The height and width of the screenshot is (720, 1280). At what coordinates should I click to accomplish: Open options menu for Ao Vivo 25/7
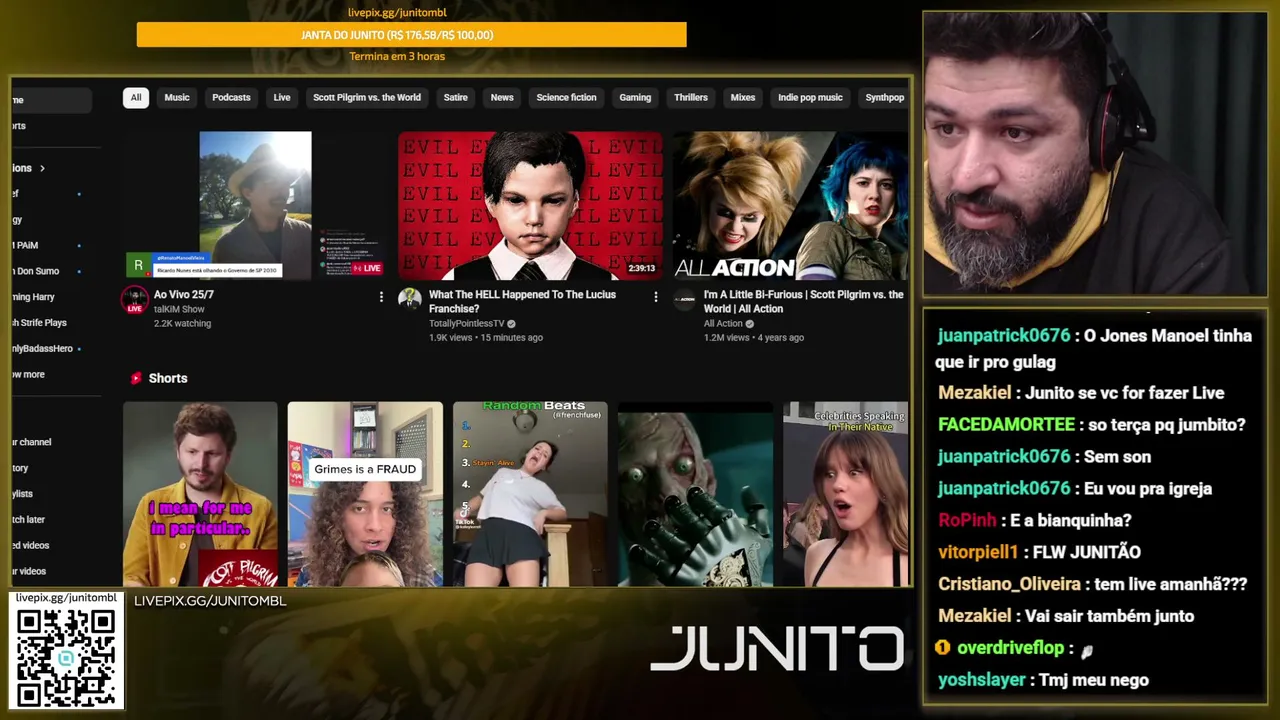[381, 297]
